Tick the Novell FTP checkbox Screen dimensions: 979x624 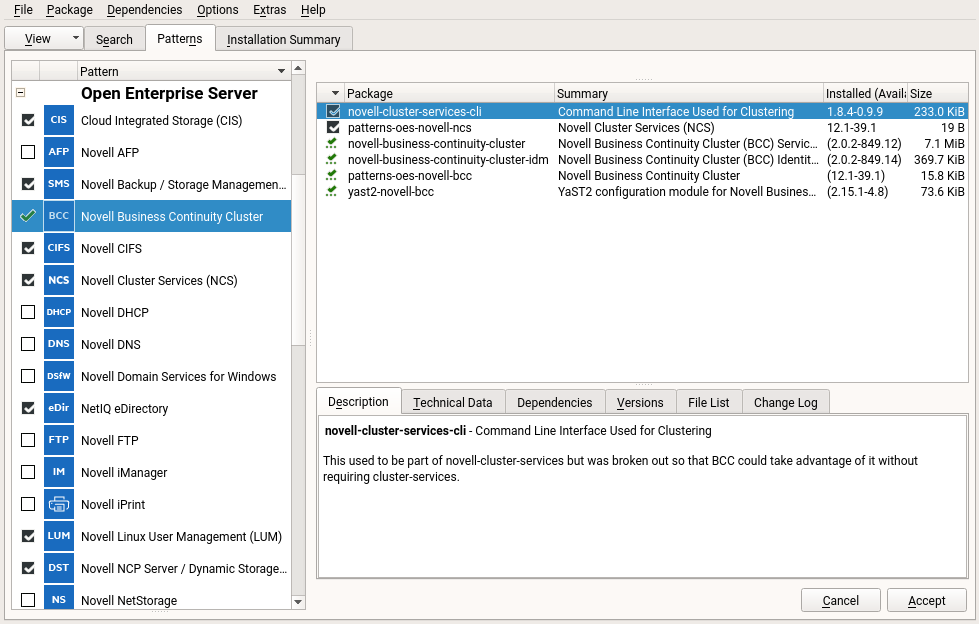28,441
